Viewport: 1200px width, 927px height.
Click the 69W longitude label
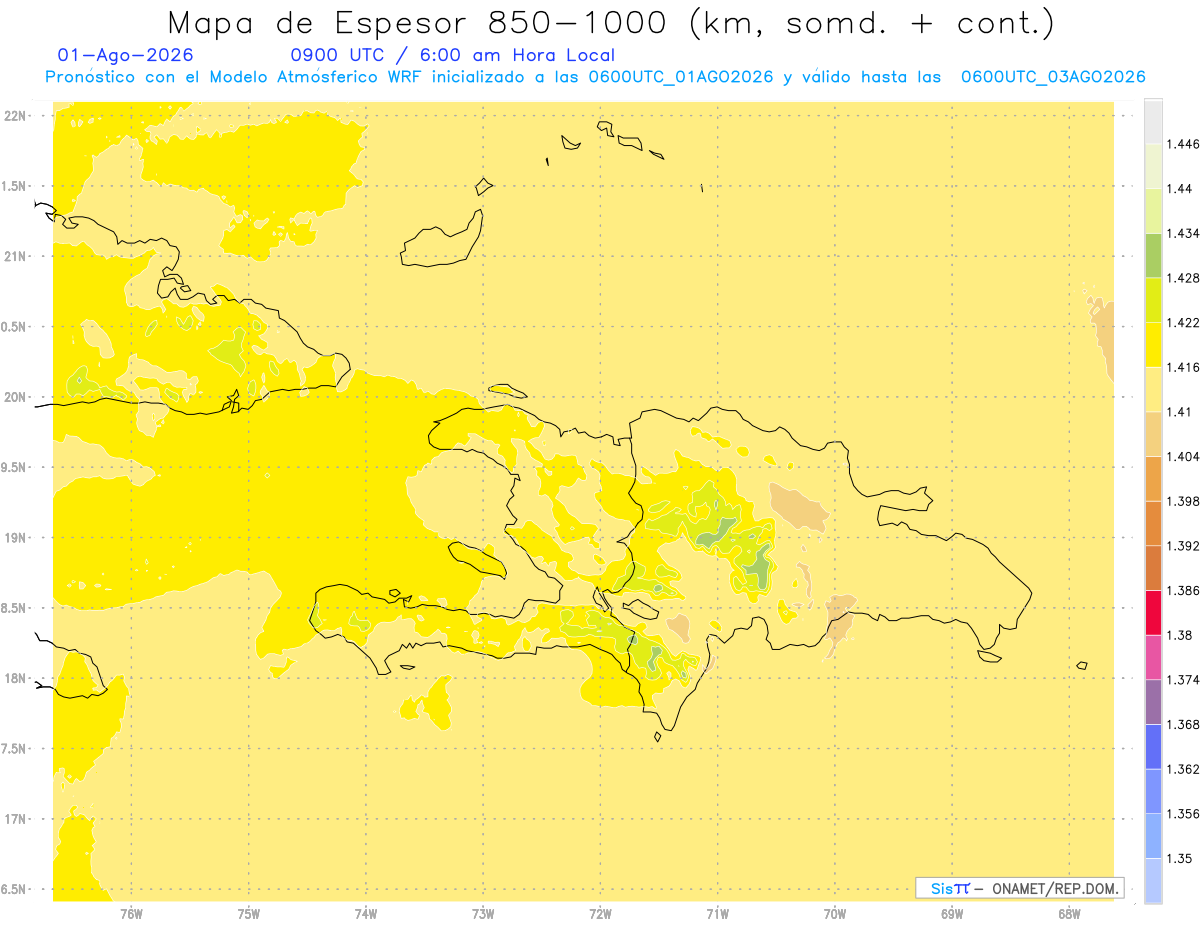952,913
